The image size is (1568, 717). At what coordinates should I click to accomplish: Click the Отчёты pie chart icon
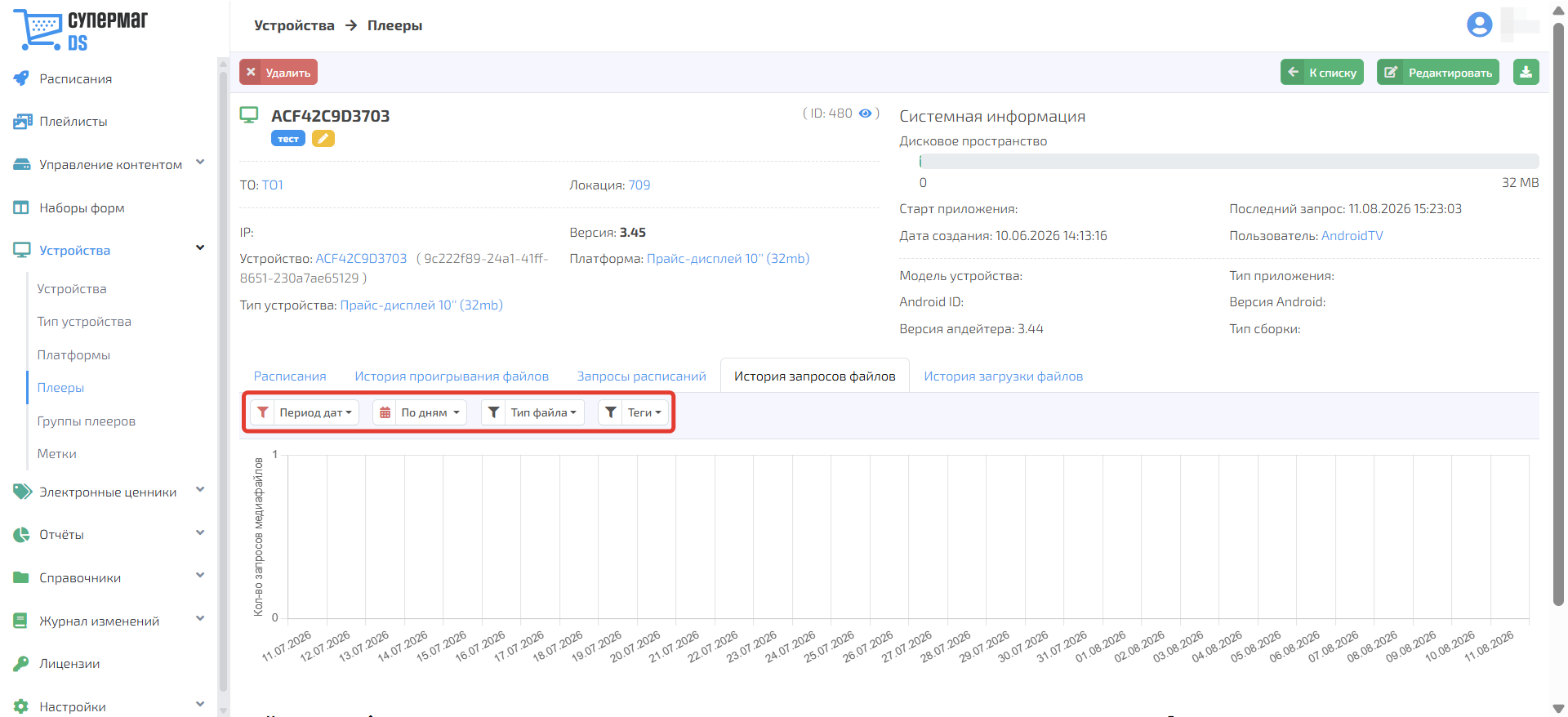pyautogui.click(x=21, y=535)
